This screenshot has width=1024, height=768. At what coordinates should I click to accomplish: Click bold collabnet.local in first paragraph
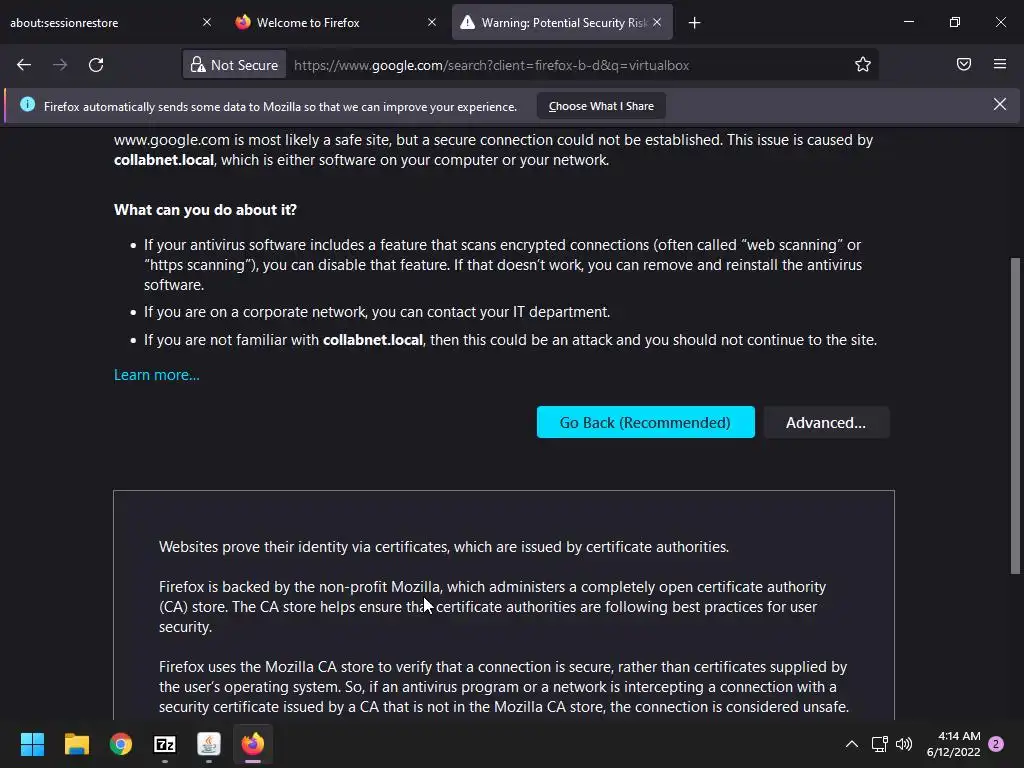coord(164,160)
